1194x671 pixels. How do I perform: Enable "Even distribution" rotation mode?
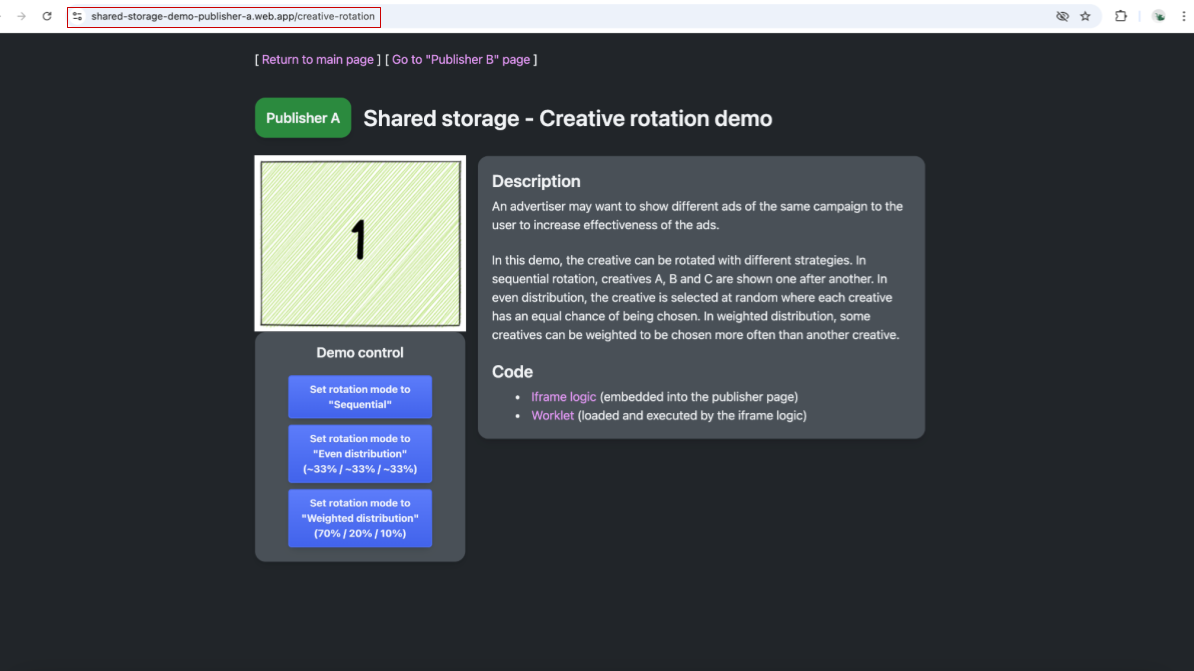point(360,453)
